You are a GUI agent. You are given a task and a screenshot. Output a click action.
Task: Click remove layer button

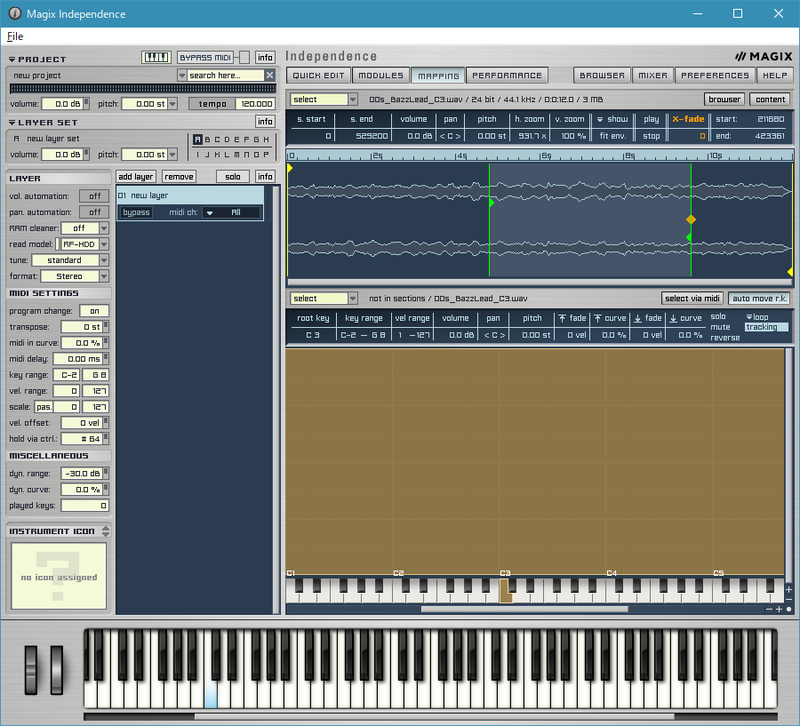(x=179, y=177)
